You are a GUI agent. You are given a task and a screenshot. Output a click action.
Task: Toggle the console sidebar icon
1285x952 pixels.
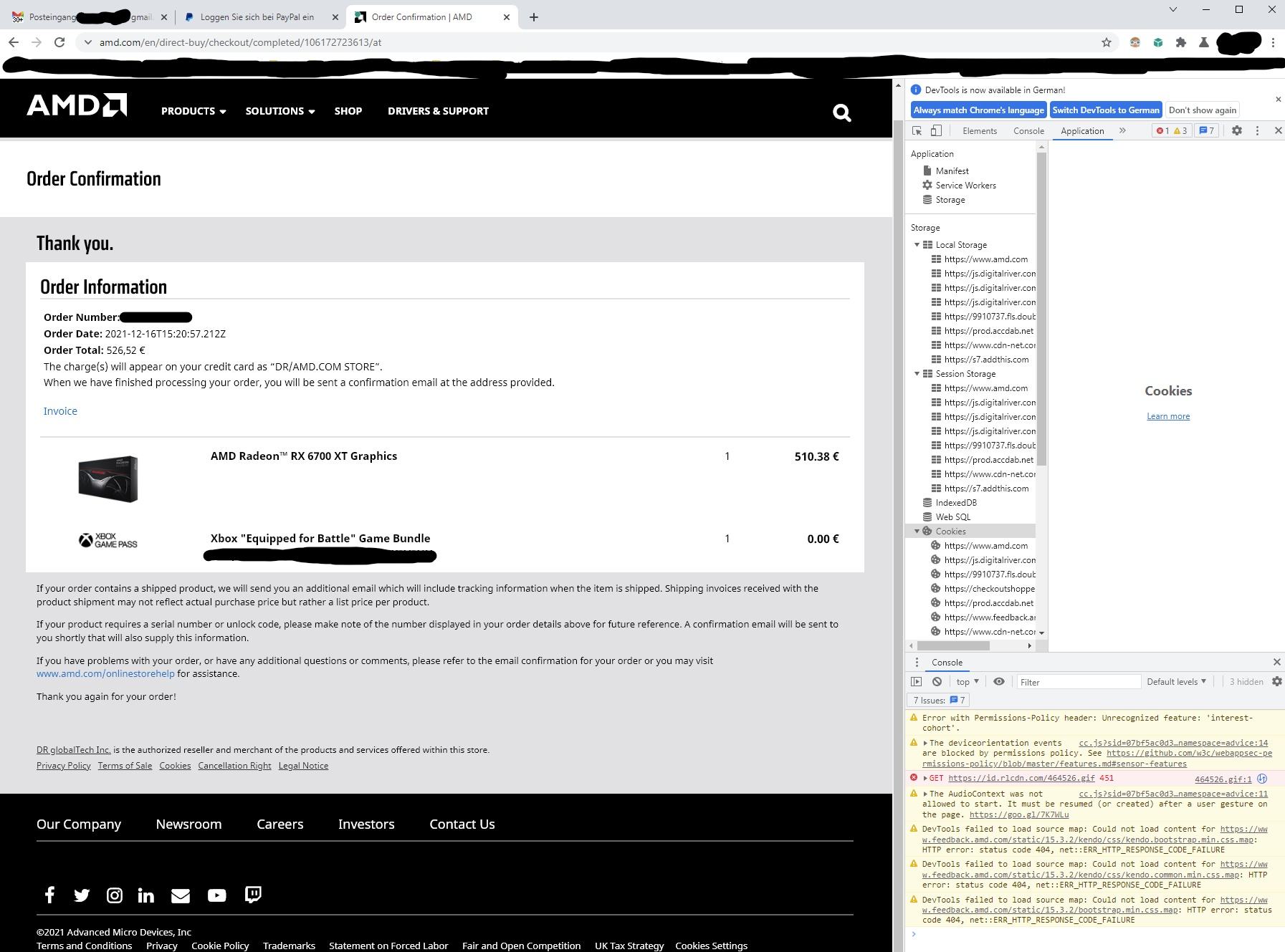point(916,681)
